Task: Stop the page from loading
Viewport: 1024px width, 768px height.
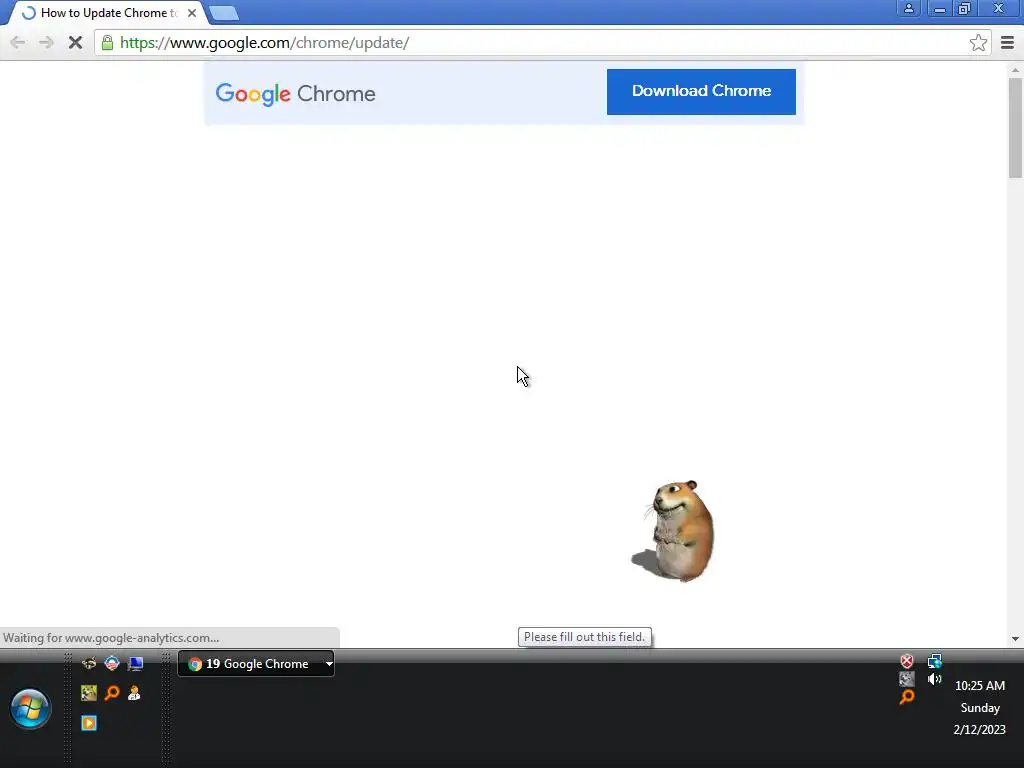Action: (x=75, y=43)
